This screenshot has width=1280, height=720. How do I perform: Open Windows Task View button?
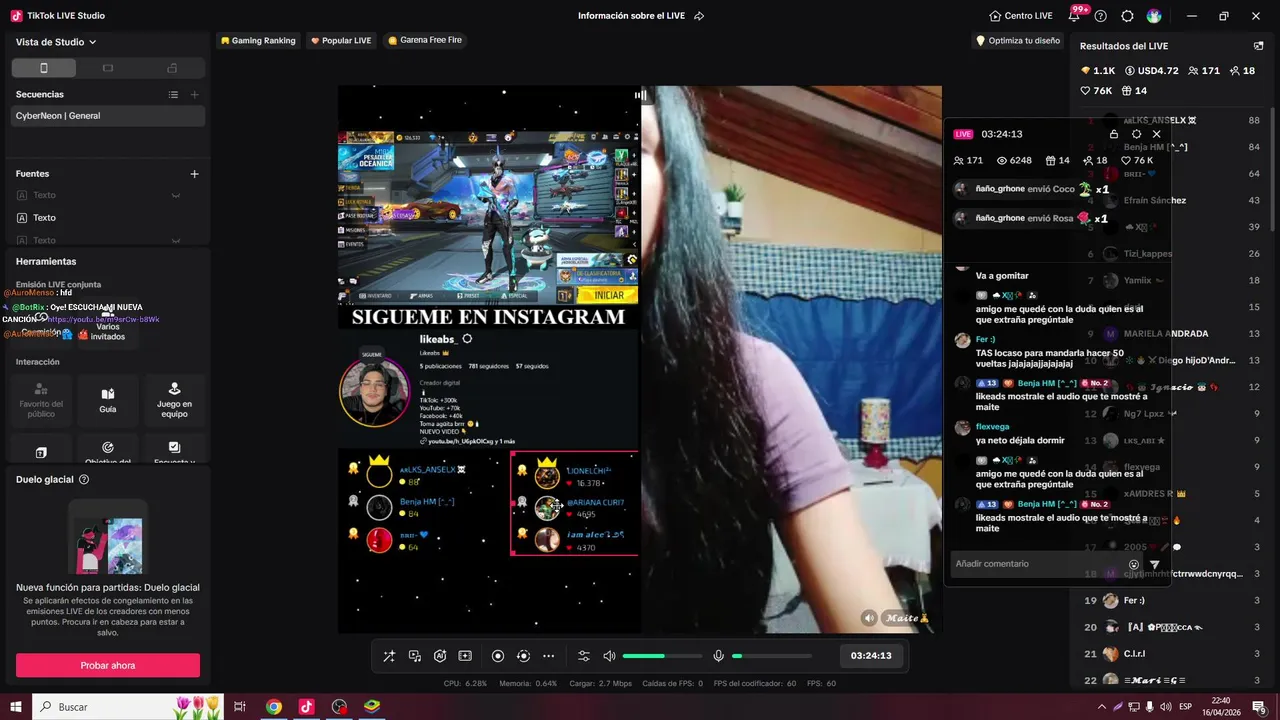coord(240,707)
